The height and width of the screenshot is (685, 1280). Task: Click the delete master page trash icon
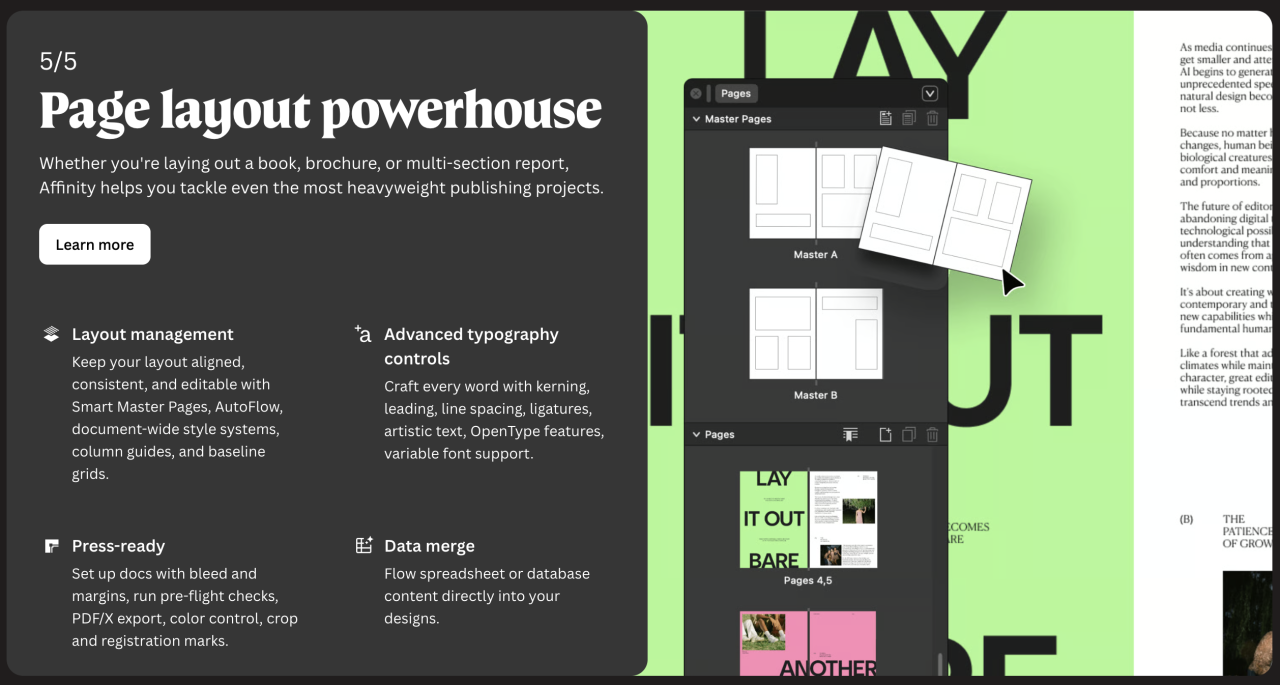coord(932,119)
